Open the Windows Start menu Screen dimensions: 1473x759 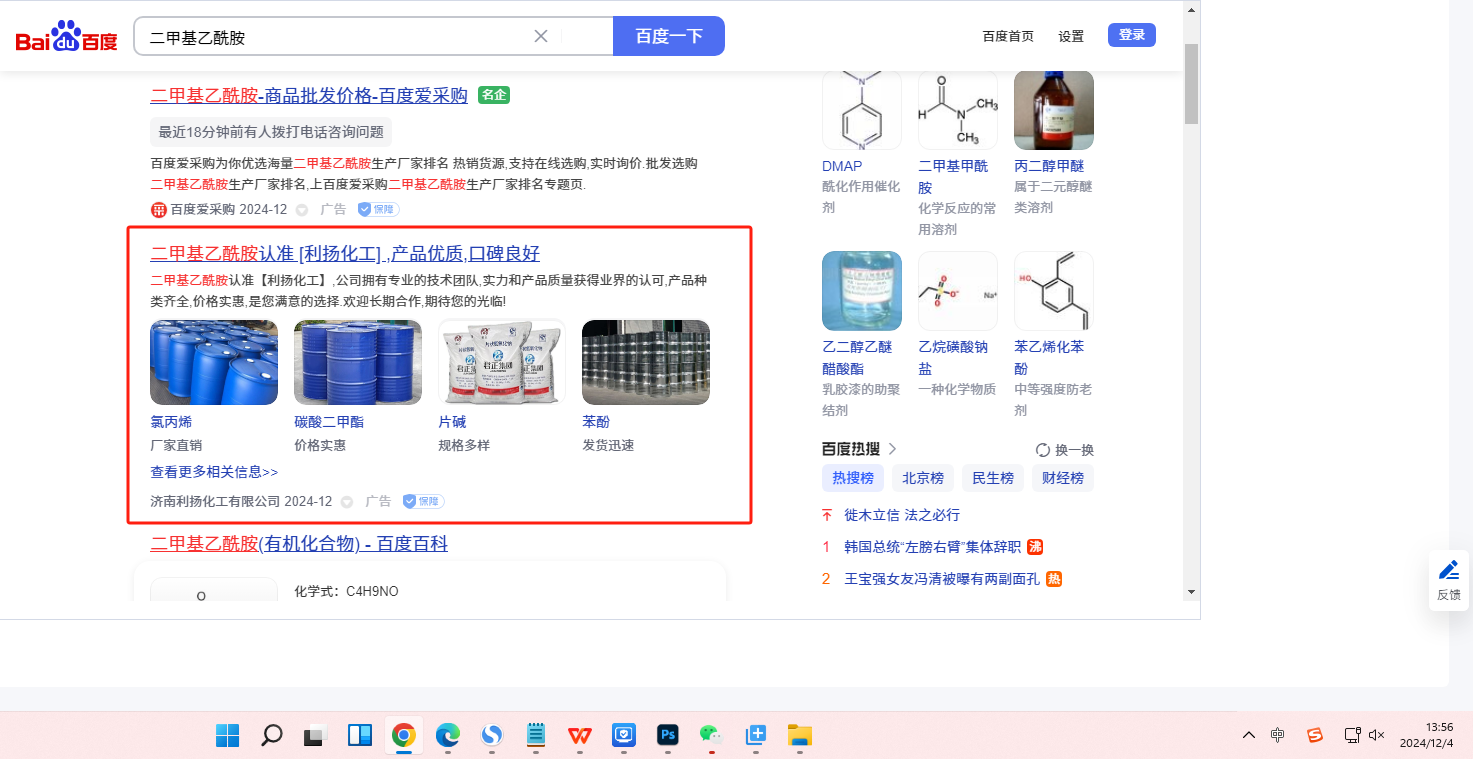pos(228,736)
